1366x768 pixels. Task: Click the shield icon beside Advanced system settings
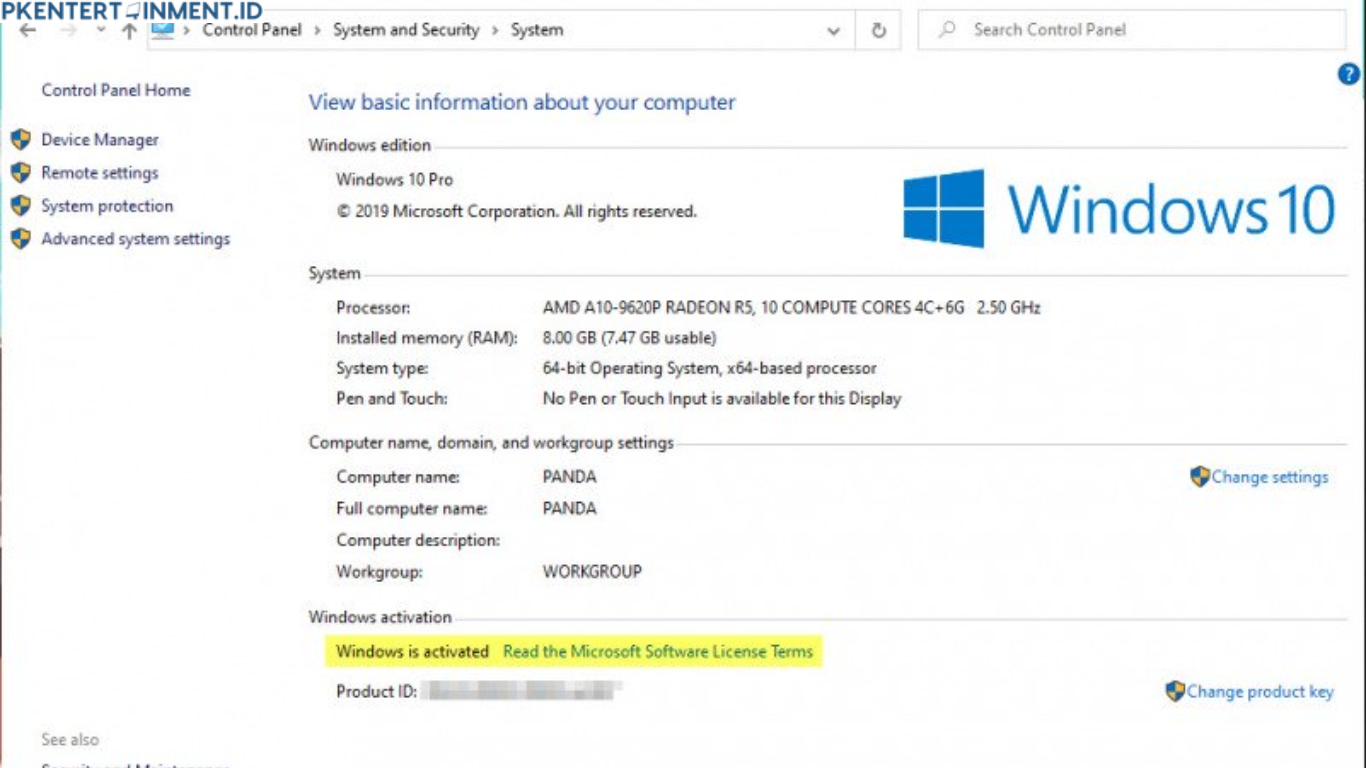(x=21, y=239)
